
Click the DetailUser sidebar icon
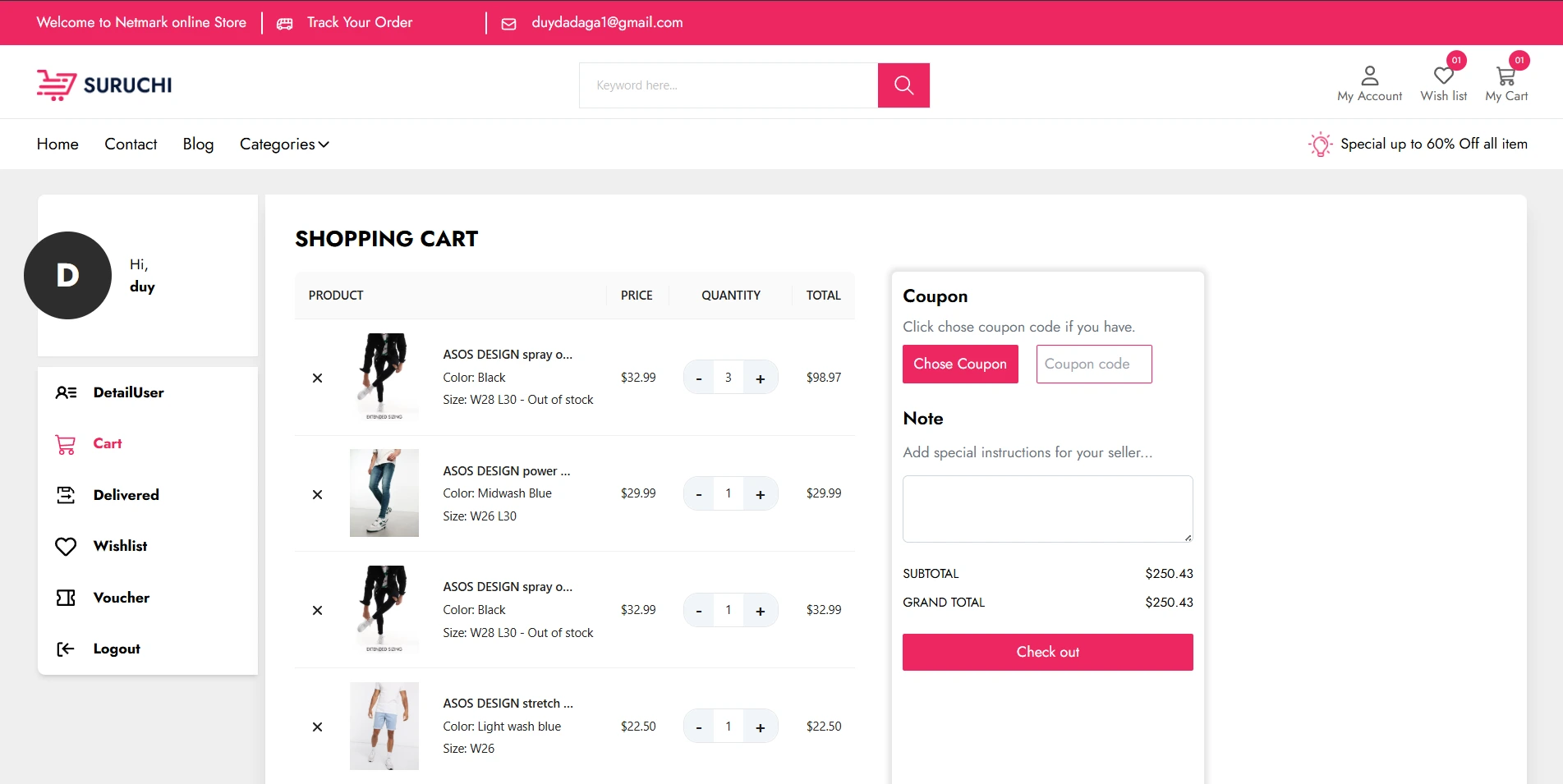66,392
